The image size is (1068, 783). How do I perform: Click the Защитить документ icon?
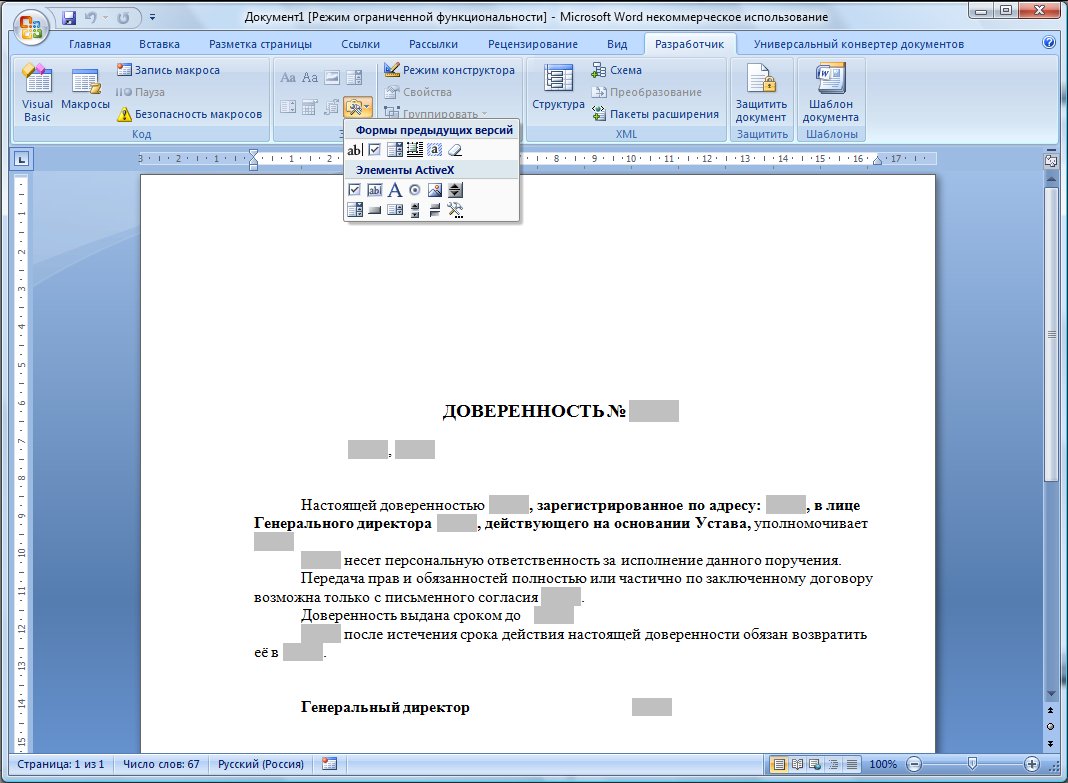[761, 93]
